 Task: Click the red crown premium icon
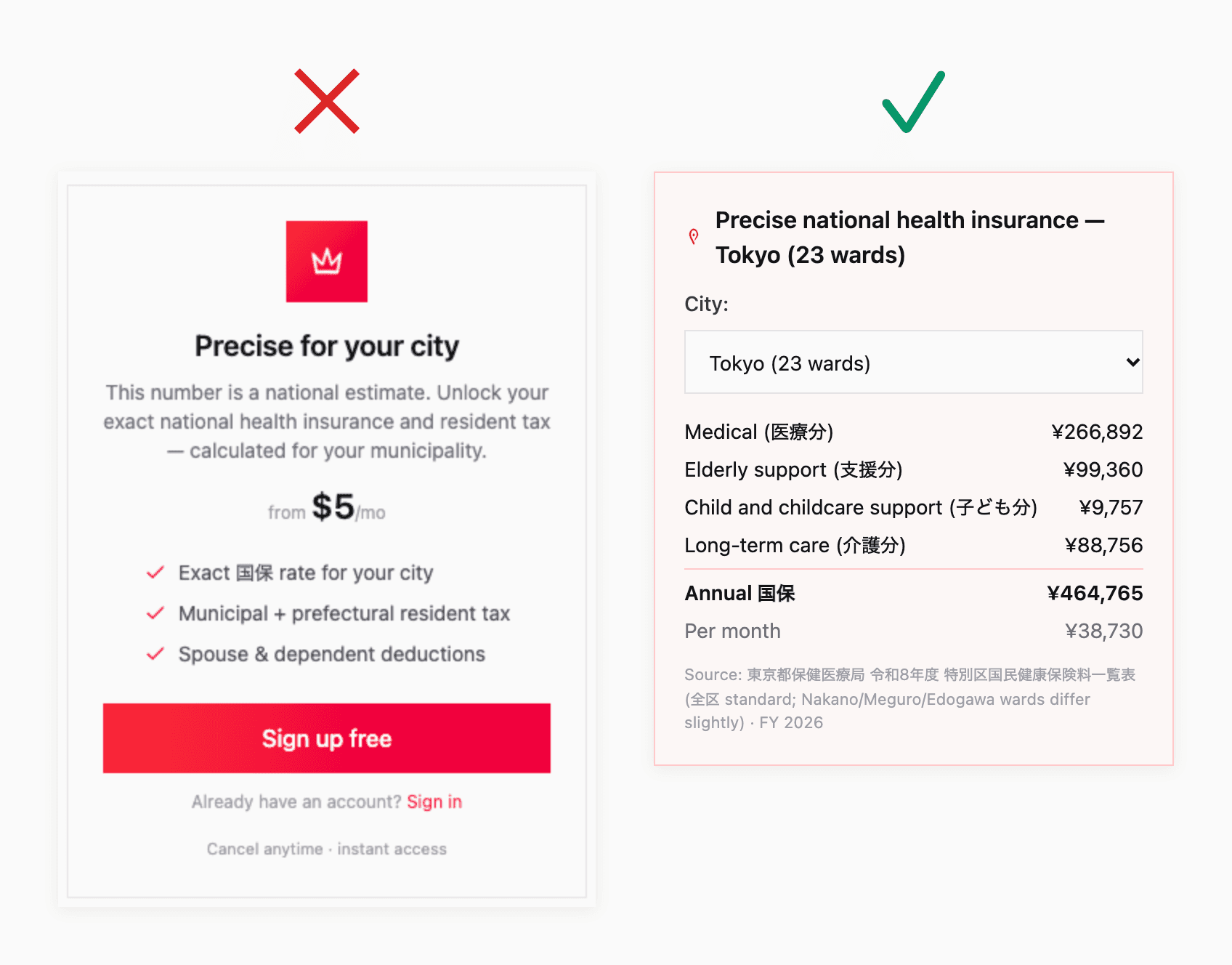327,262
